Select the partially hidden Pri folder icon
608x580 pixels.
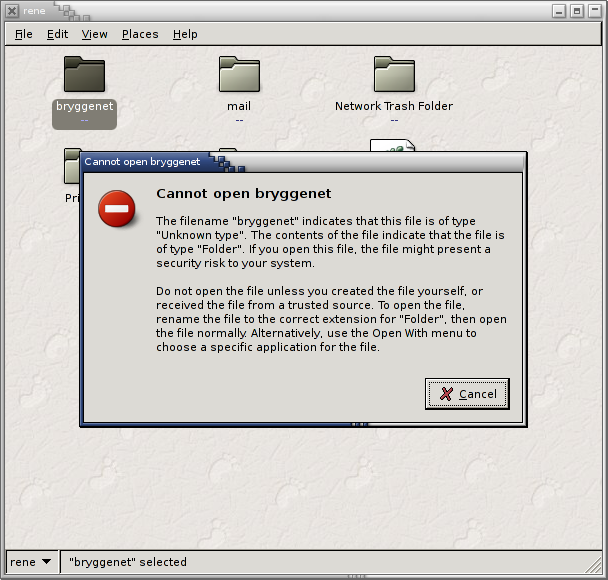coord(72,166)
